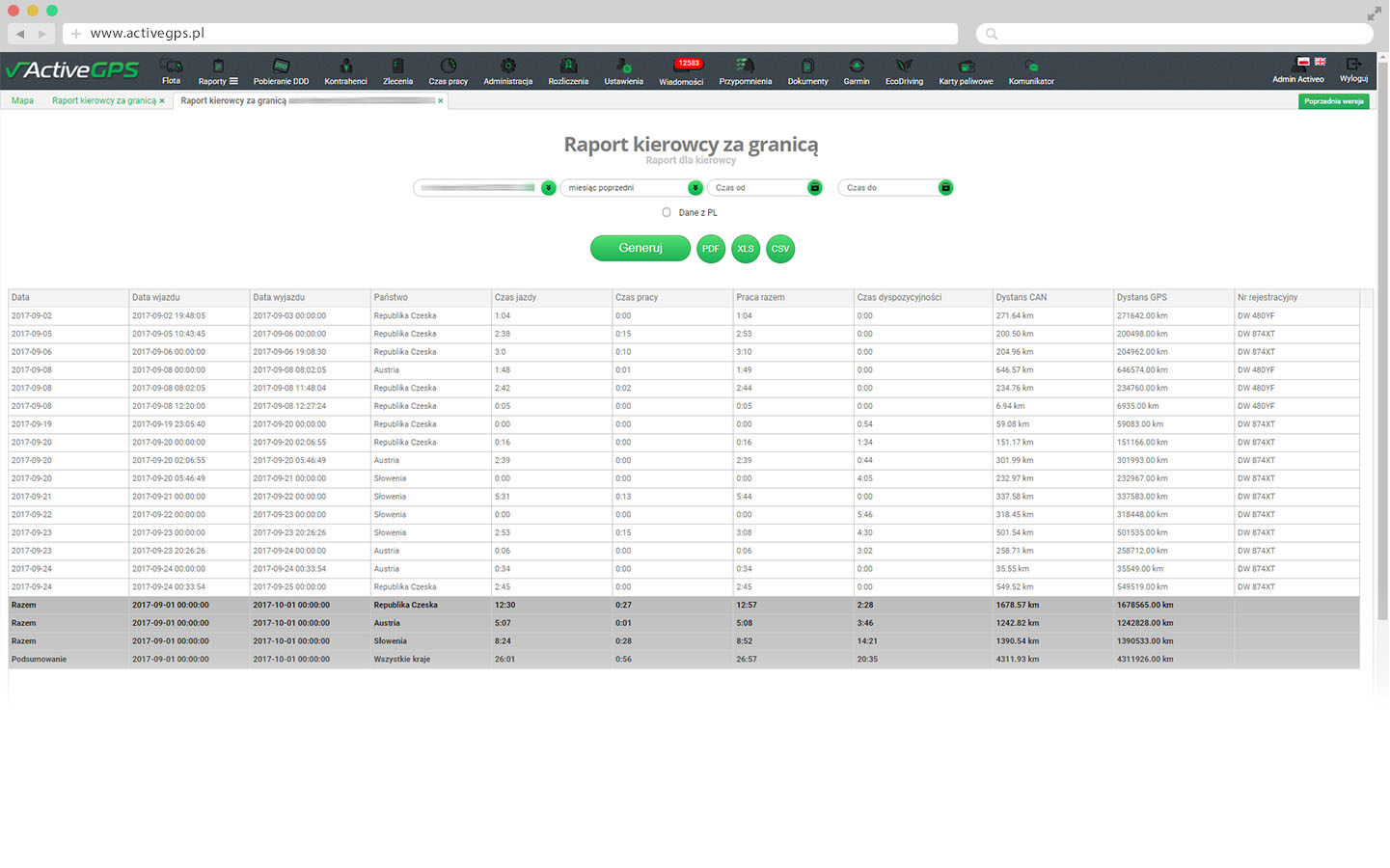1390x868 pixels.
Task: Close the first Raport kierowcy tab
Action: (162, 101)
